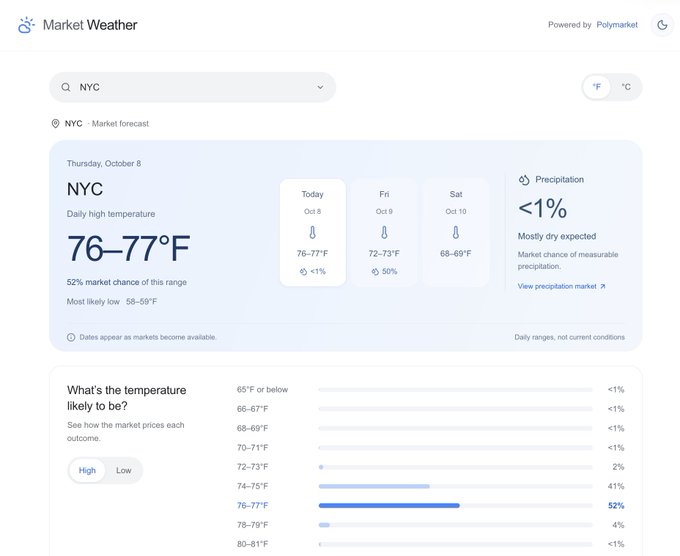Click the raindrop icon beside <1% on Today
This screenshot has width=680, height=556.
(303, 271)
